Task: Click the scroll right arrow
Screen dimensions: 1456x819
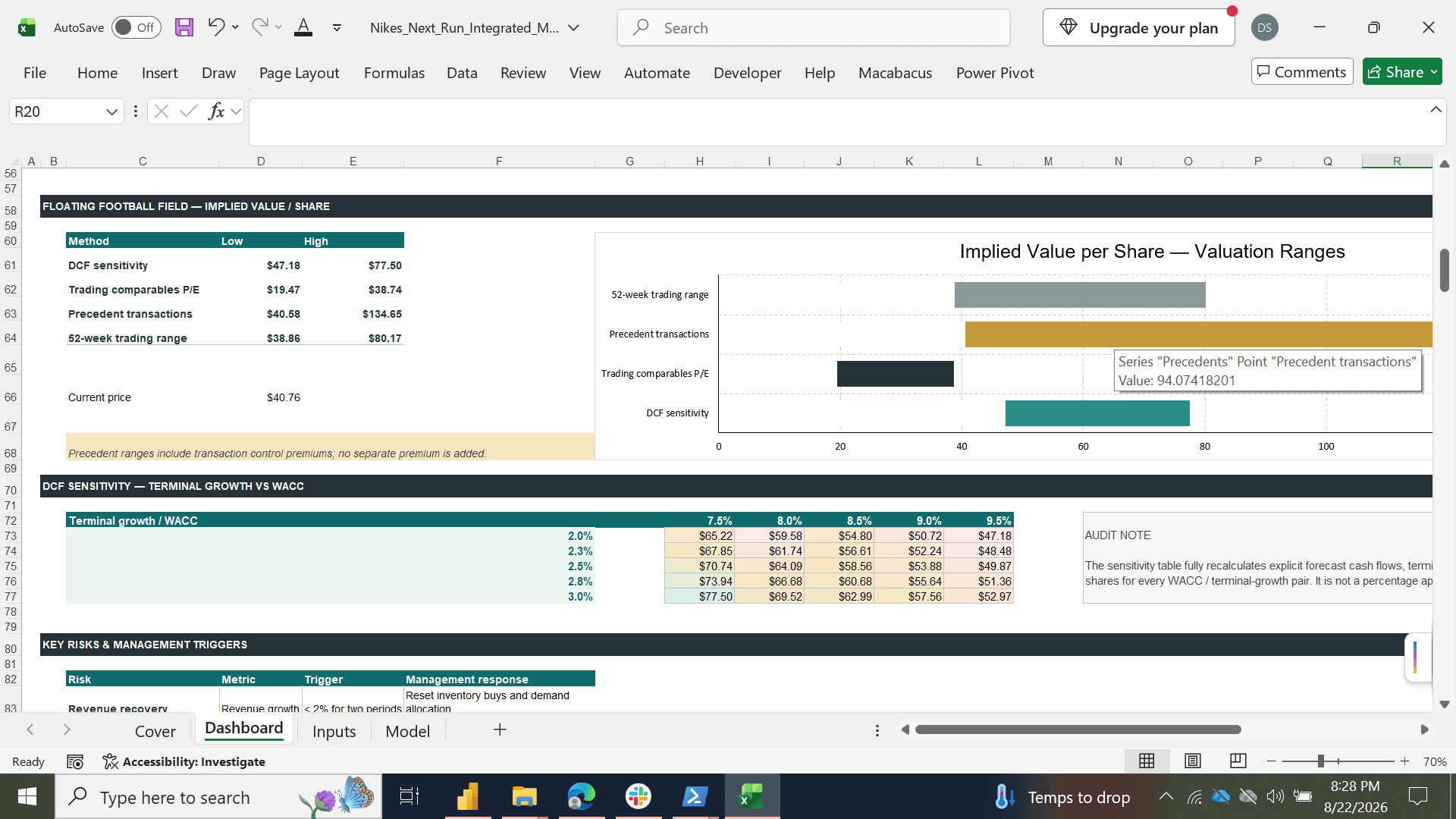Action: click(1425, 730)
